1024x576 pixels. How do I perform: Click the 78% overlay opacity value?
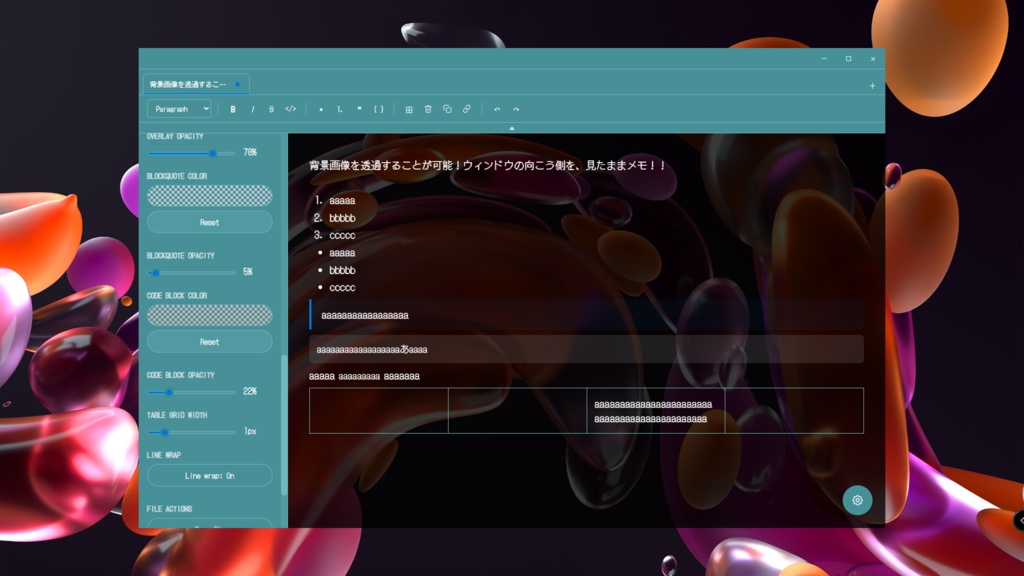click(x=249, y=152)
